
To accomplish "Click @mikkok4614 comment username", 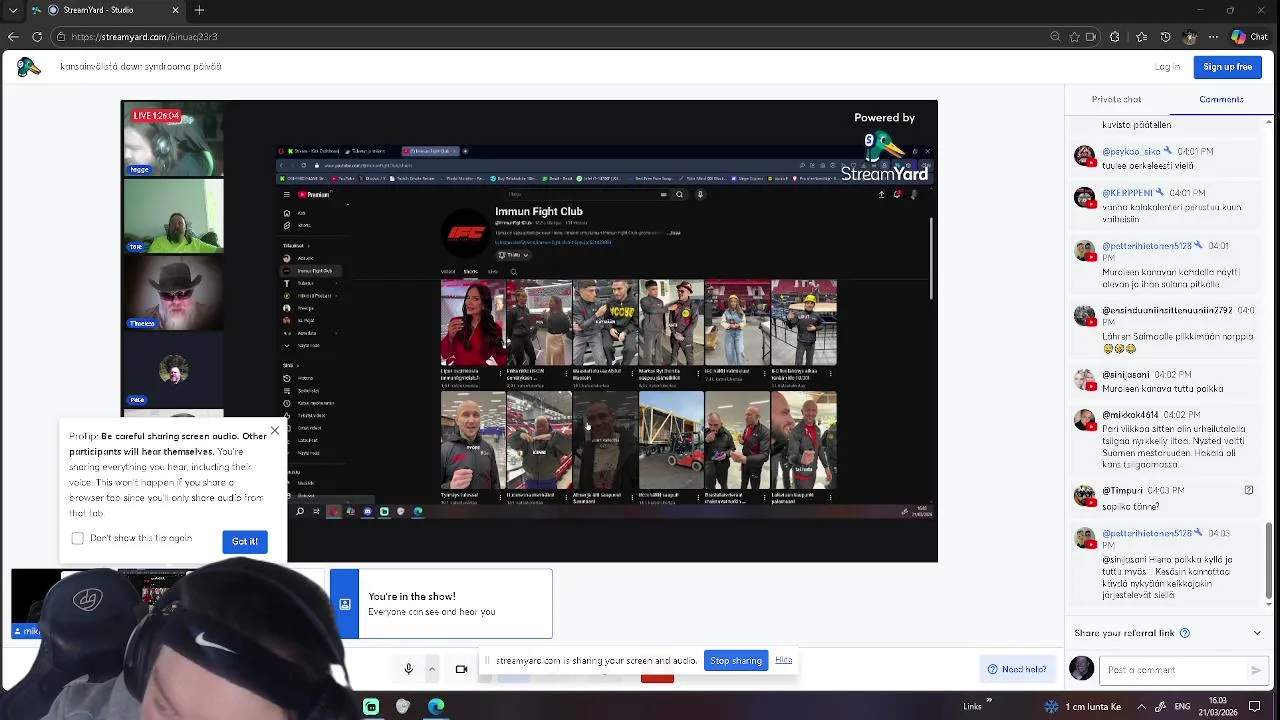I will 1130,415.
